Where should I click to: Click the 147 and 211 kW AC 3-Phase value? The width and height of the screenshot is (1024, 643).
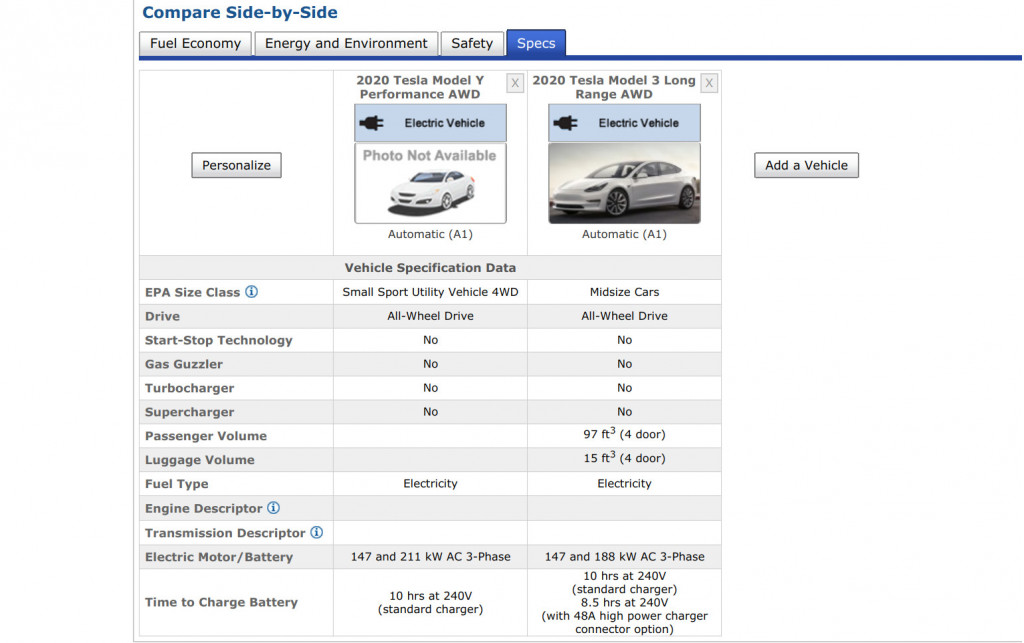430,557
